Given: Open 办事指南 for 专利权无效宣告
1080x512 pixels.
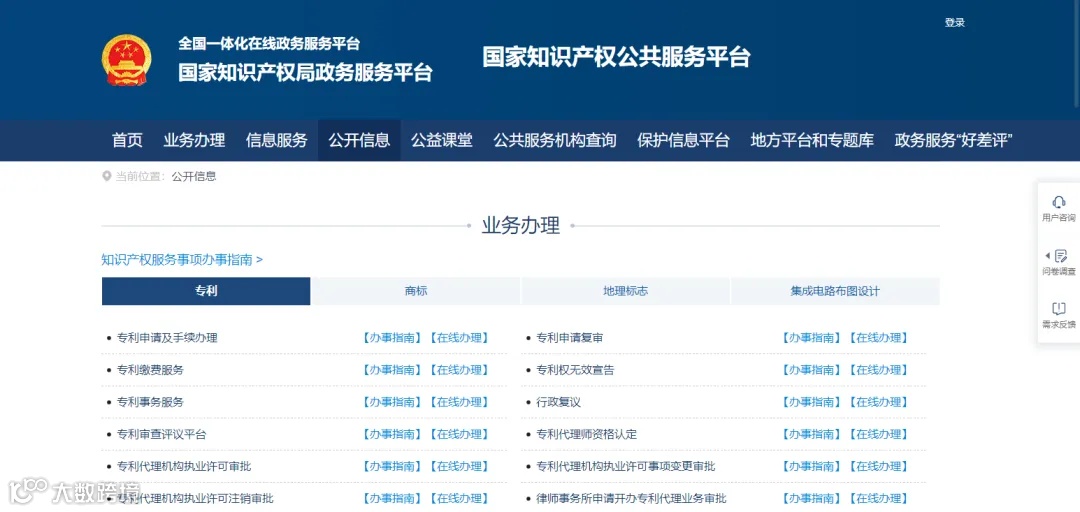Looking at the screenshot, I should pos(811,370).
